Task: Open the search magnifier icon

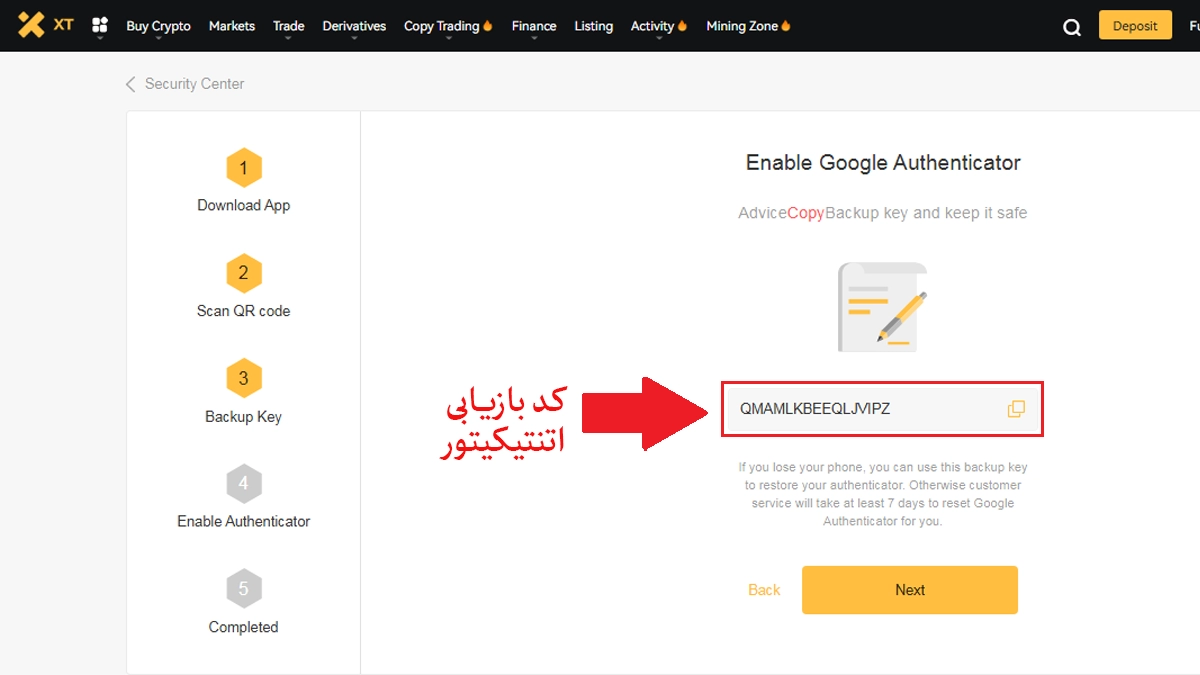Action: click(x=1072, y=27)
